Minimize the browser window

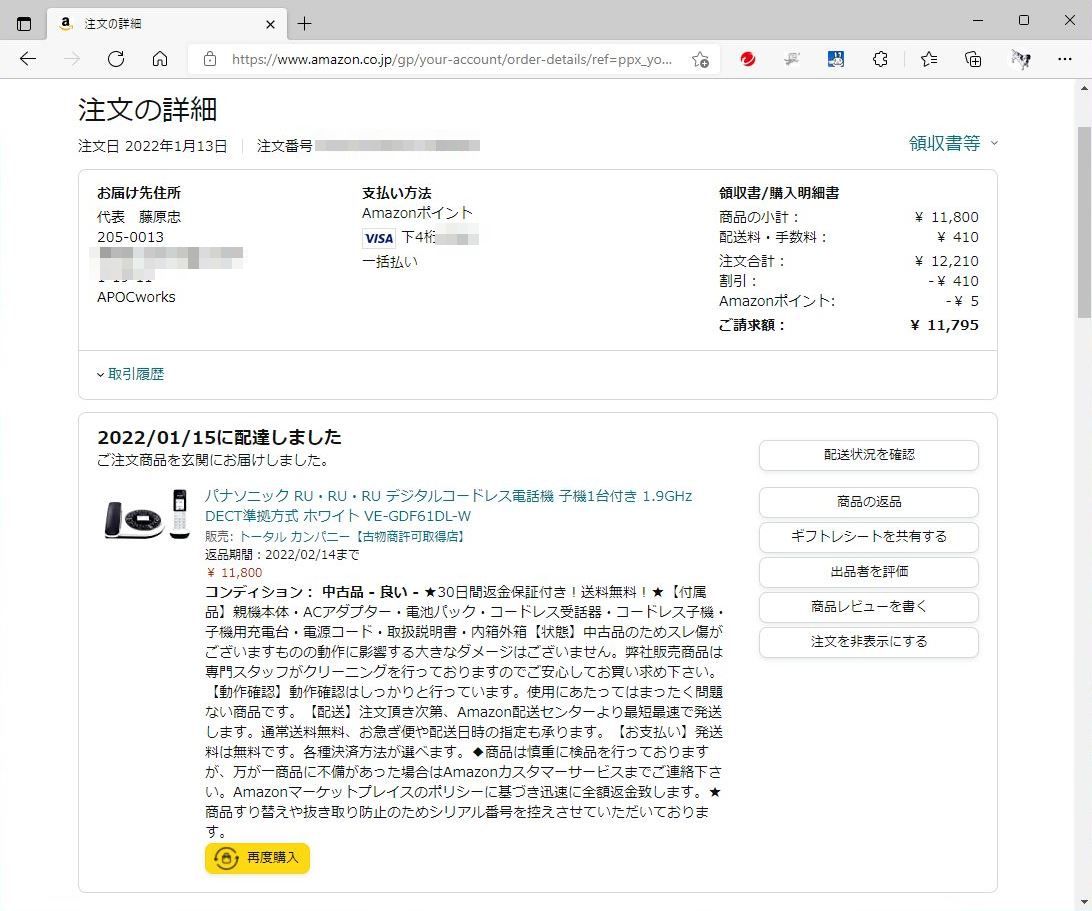(978, 20)
